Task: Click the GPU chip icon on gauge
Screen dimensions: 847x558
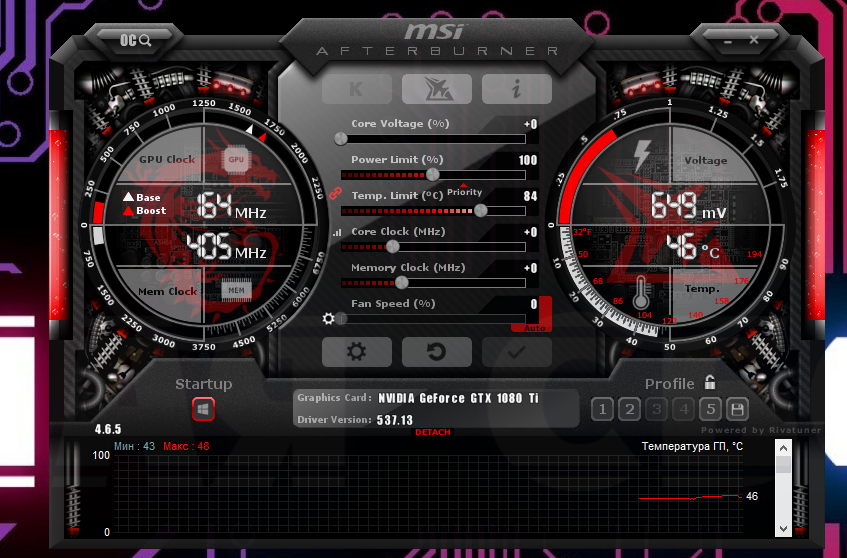Action: click(x=236, y=159)
